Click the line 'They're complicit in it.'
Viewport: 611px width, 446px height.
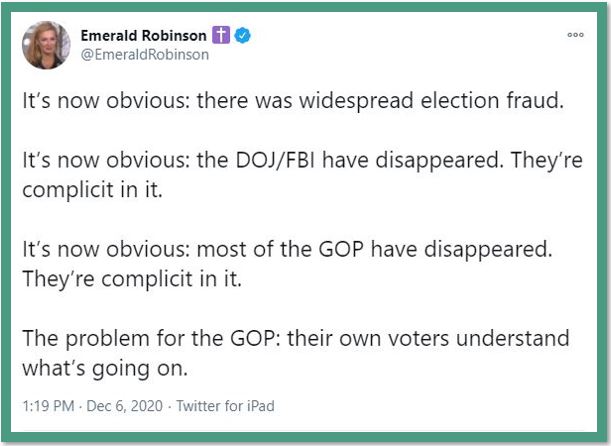tap(132, 279)
